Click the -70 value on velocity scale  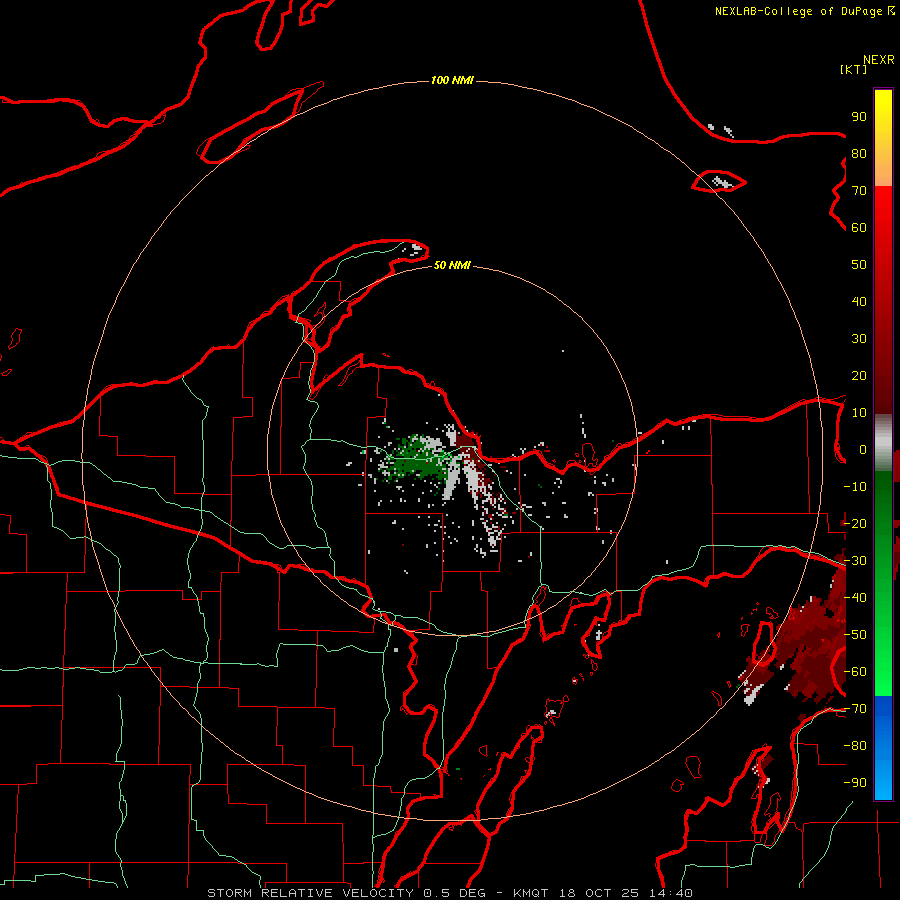tap(855, 709)
